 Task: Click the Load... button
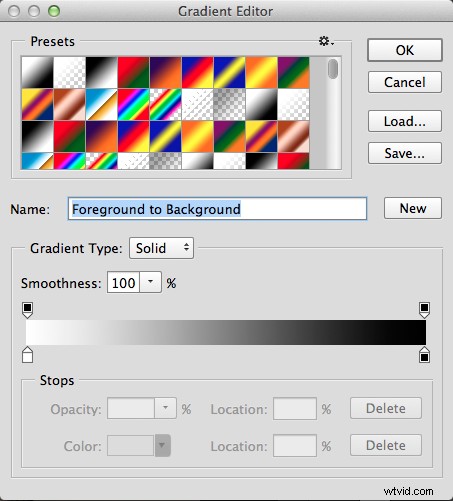pyautogui.click(x=405, y=121)
